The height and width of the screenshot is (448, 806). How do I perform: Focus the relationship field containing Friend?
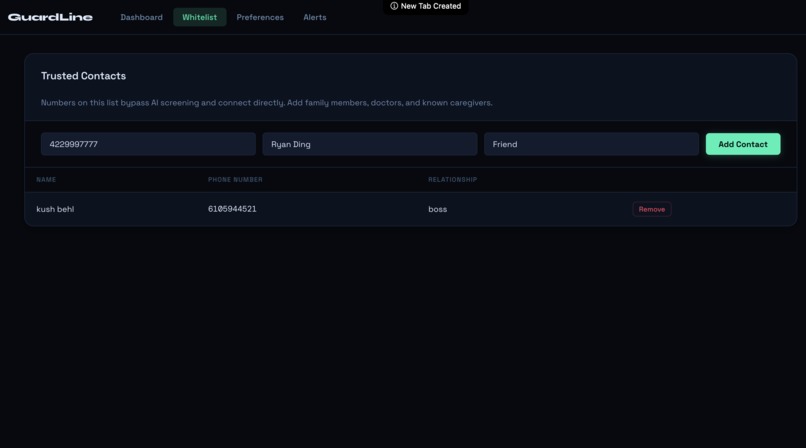pyautogui.click(x=591, y=144)
